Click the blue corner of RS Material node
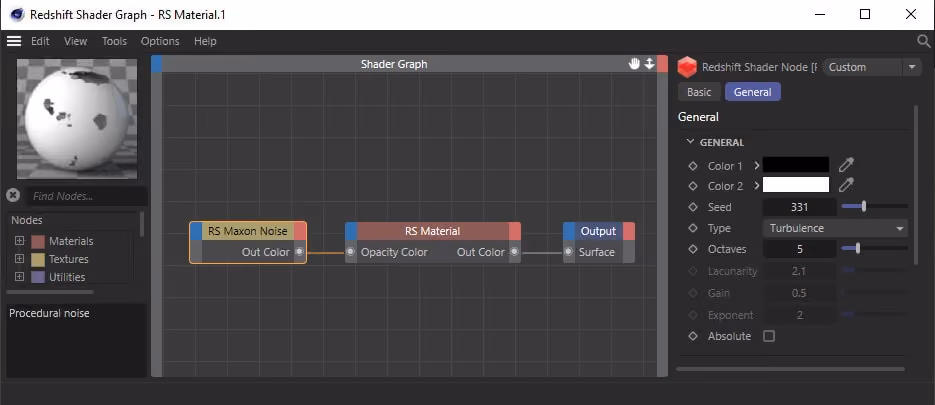The height and width of the screenshot is (405, 935). (351, 231)
